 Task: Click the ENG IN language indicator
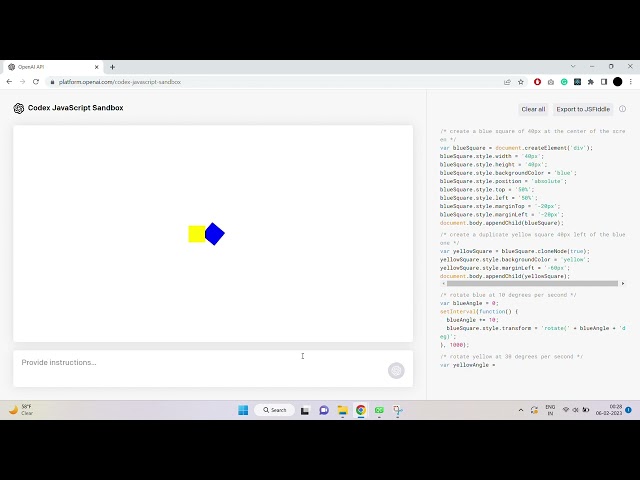coord(550,410)
